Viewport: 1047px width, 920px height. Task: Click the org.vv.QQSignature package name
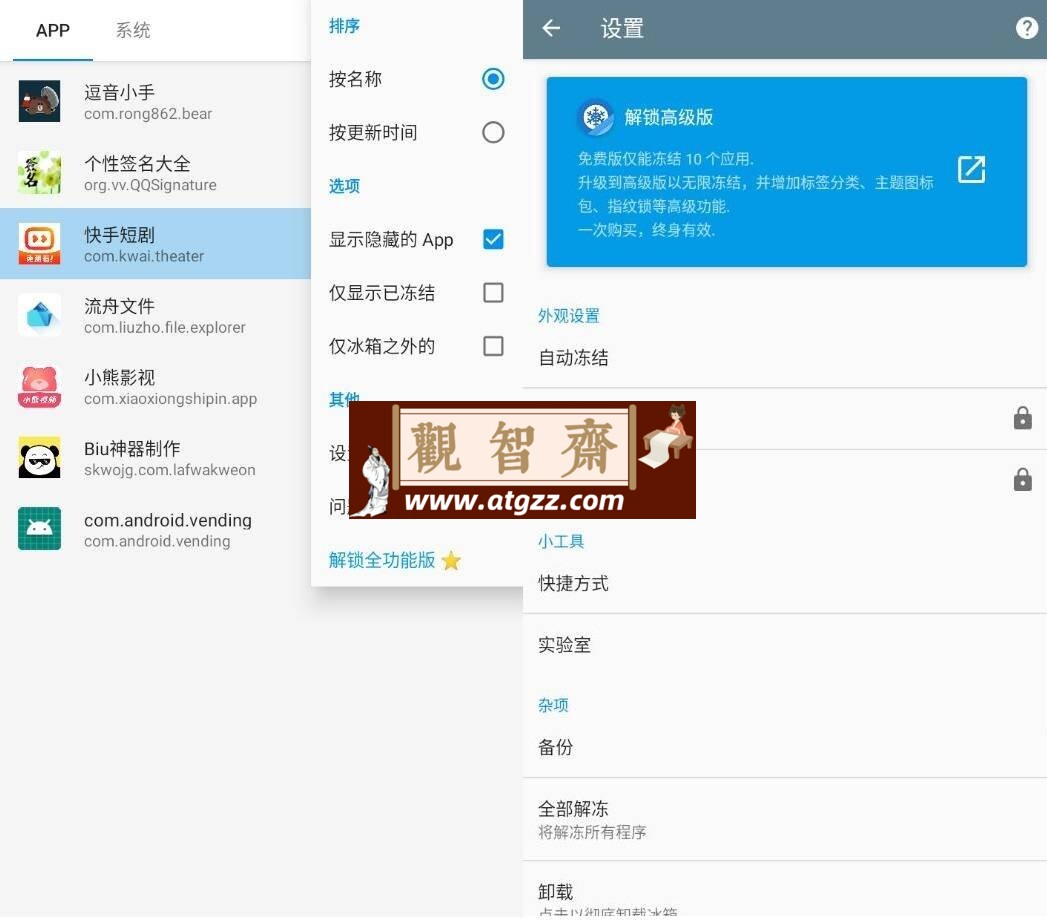(x=150, y=185)
